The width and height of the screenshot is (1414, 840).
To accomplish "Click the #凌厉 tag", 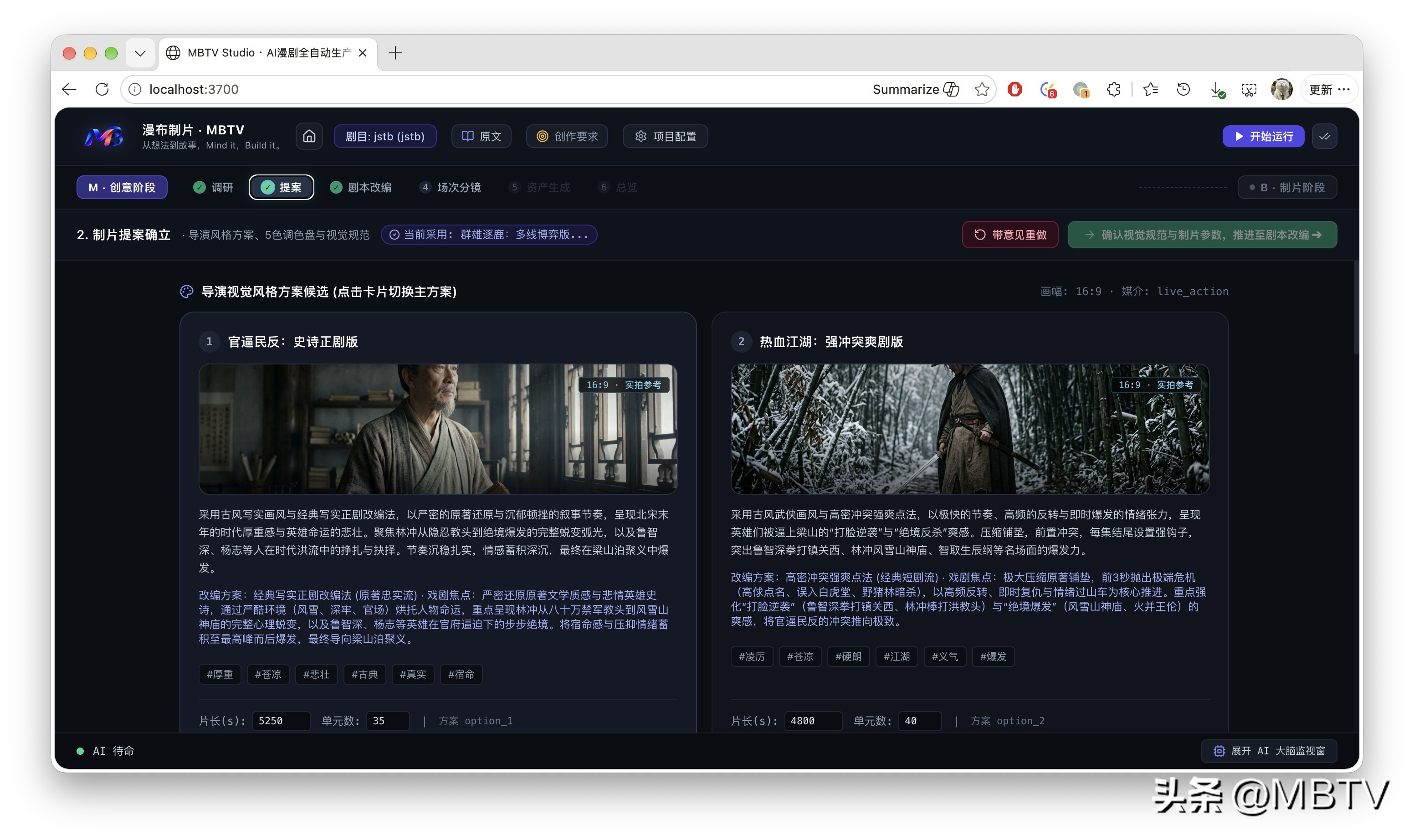I will [x=752, y=656].
